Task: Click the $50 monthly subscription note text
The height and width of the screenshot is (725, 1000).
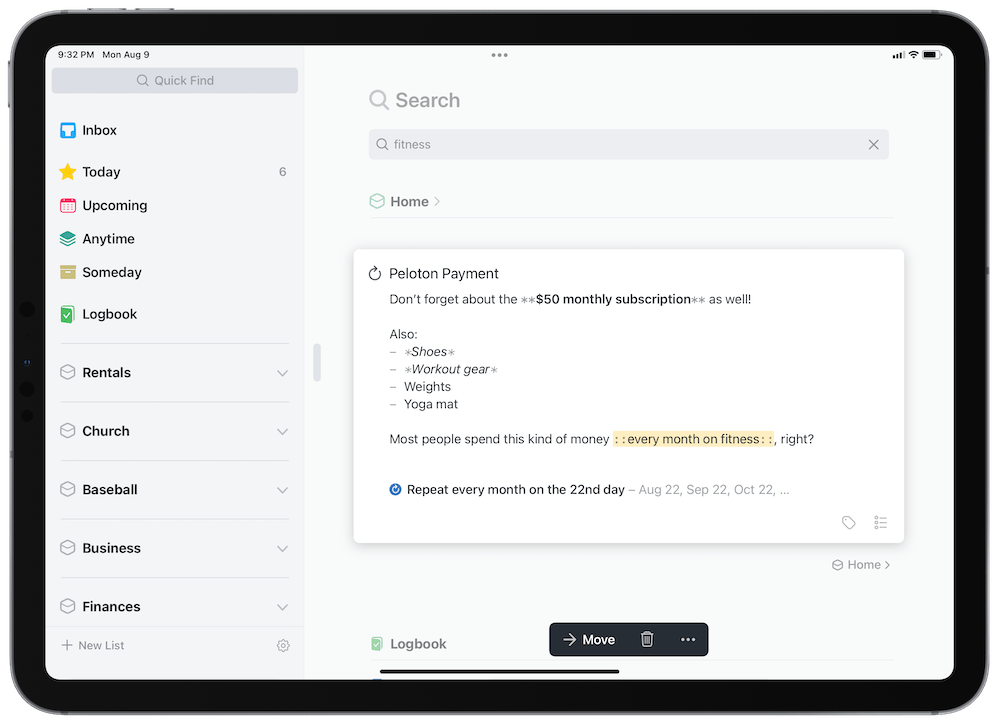Action: click(x=613, y=299)
